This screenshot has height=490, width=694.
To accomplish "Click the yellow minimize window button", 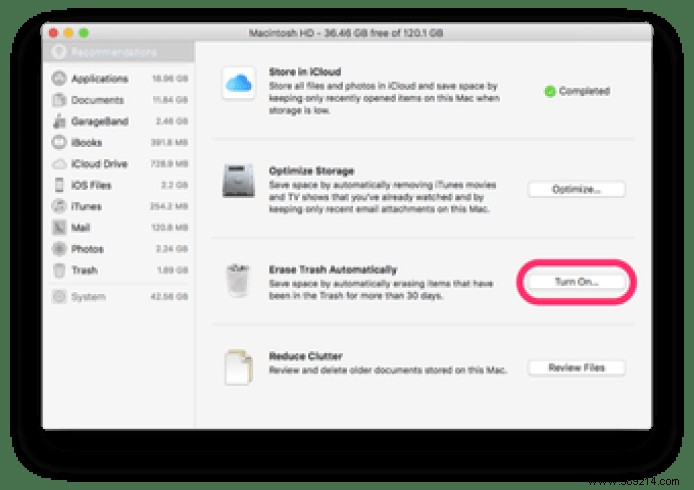I will 69,33.
